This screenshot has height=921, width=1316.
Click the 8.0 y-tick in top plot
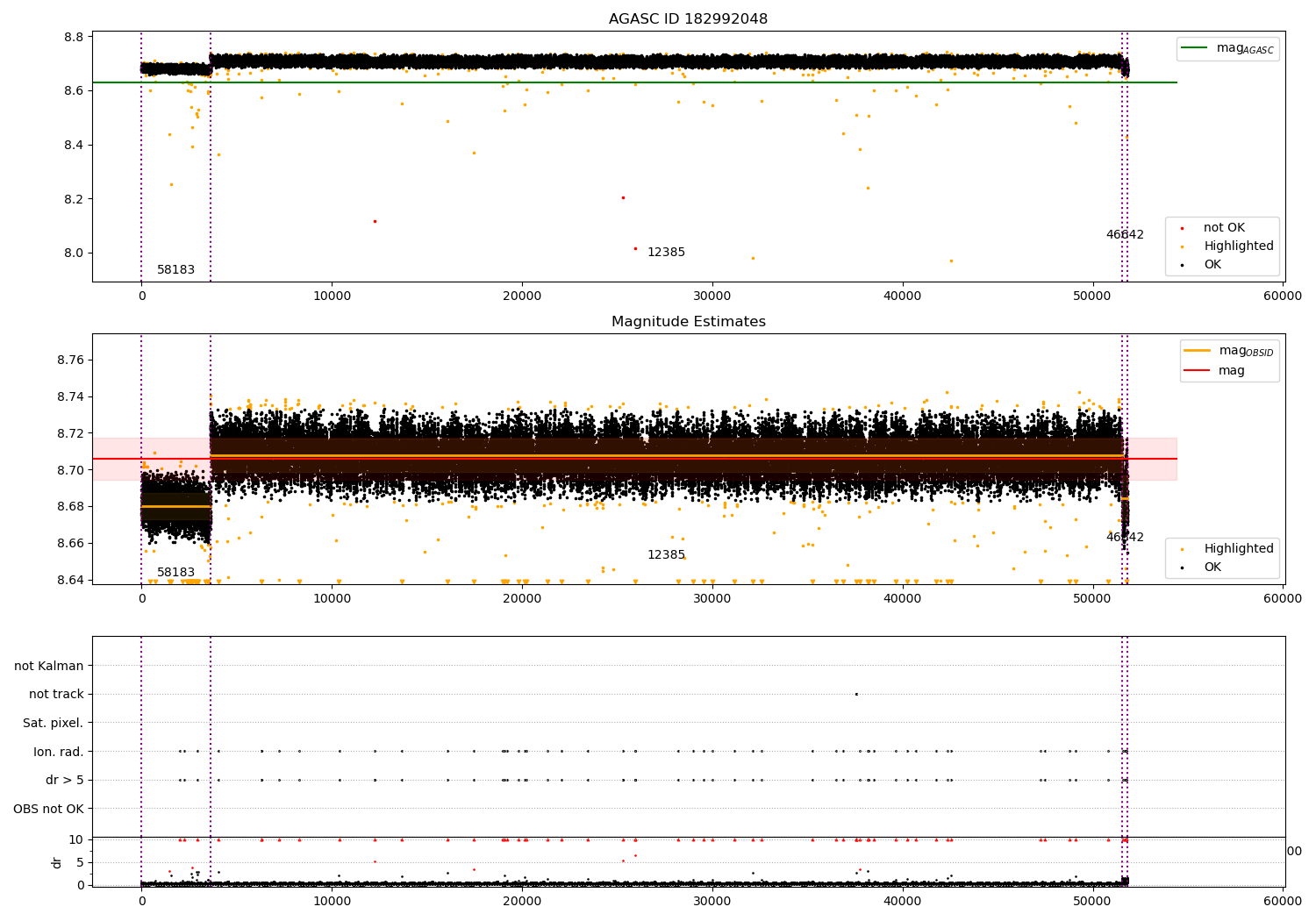click(x=75, y=253)
